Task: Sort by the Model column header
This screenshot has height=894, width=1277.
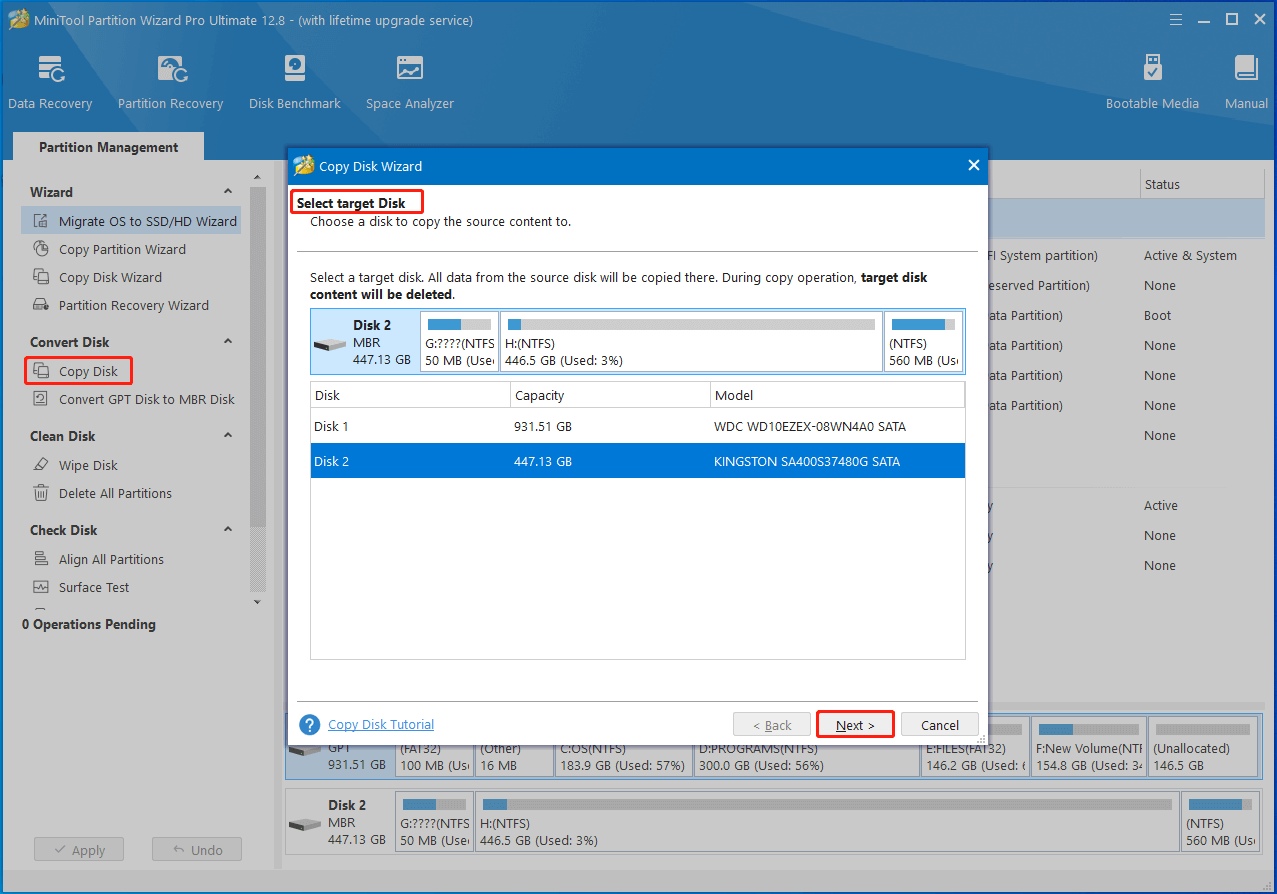Action: coord(837,395)
